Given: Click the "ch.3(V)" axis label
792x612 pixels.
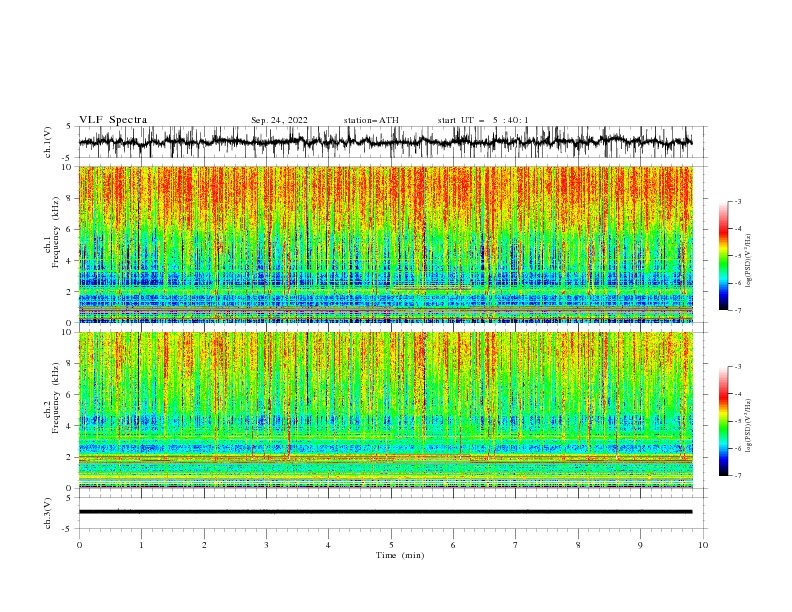Looking at the screenshot, I should click(48, 513).
